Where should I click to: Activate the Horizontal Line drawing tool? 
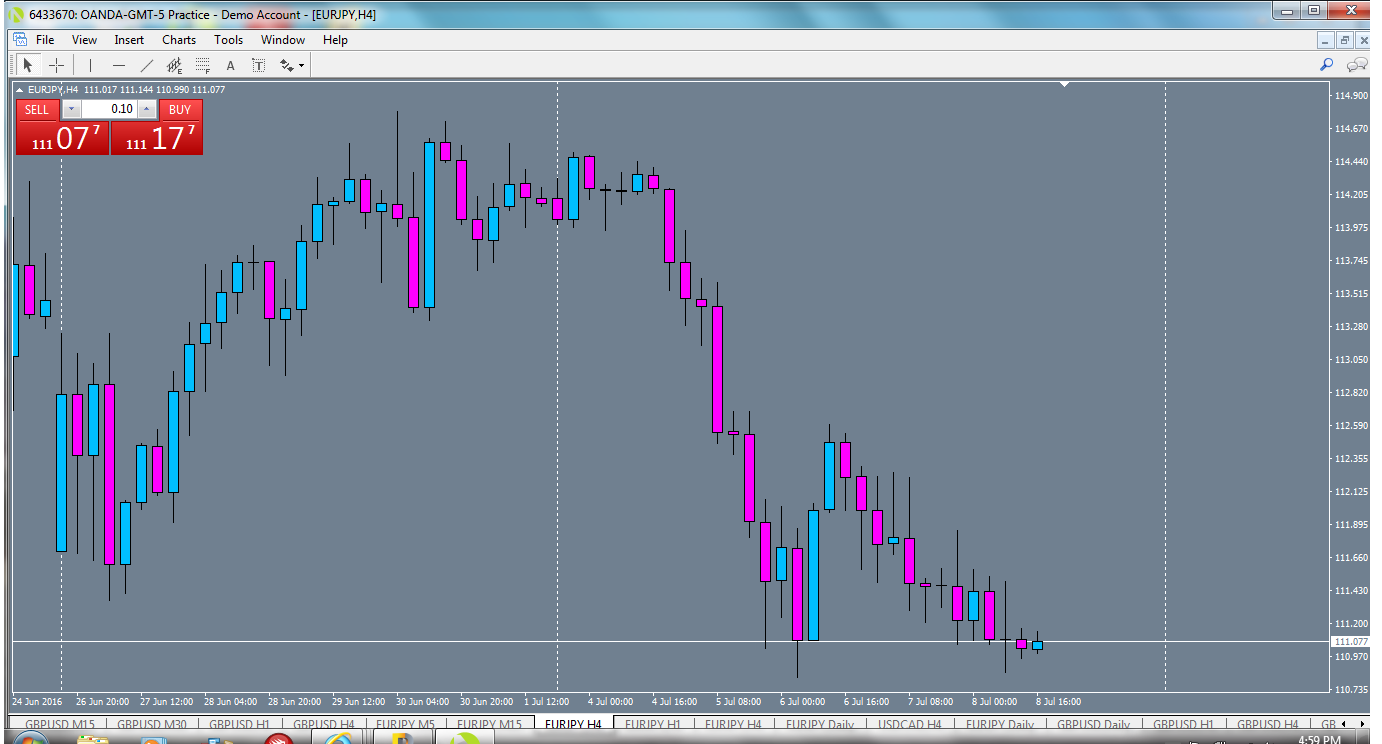coord(118,65)
